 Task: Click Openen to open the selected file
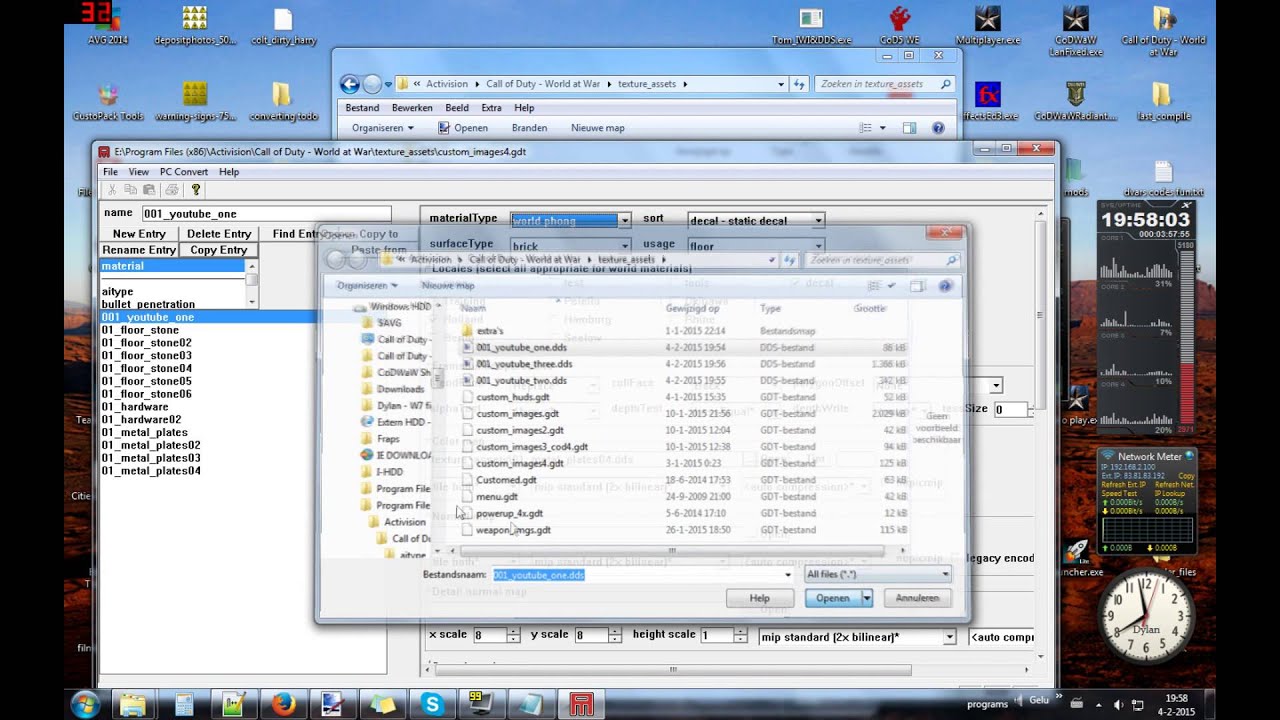click(x=833, y=598)
